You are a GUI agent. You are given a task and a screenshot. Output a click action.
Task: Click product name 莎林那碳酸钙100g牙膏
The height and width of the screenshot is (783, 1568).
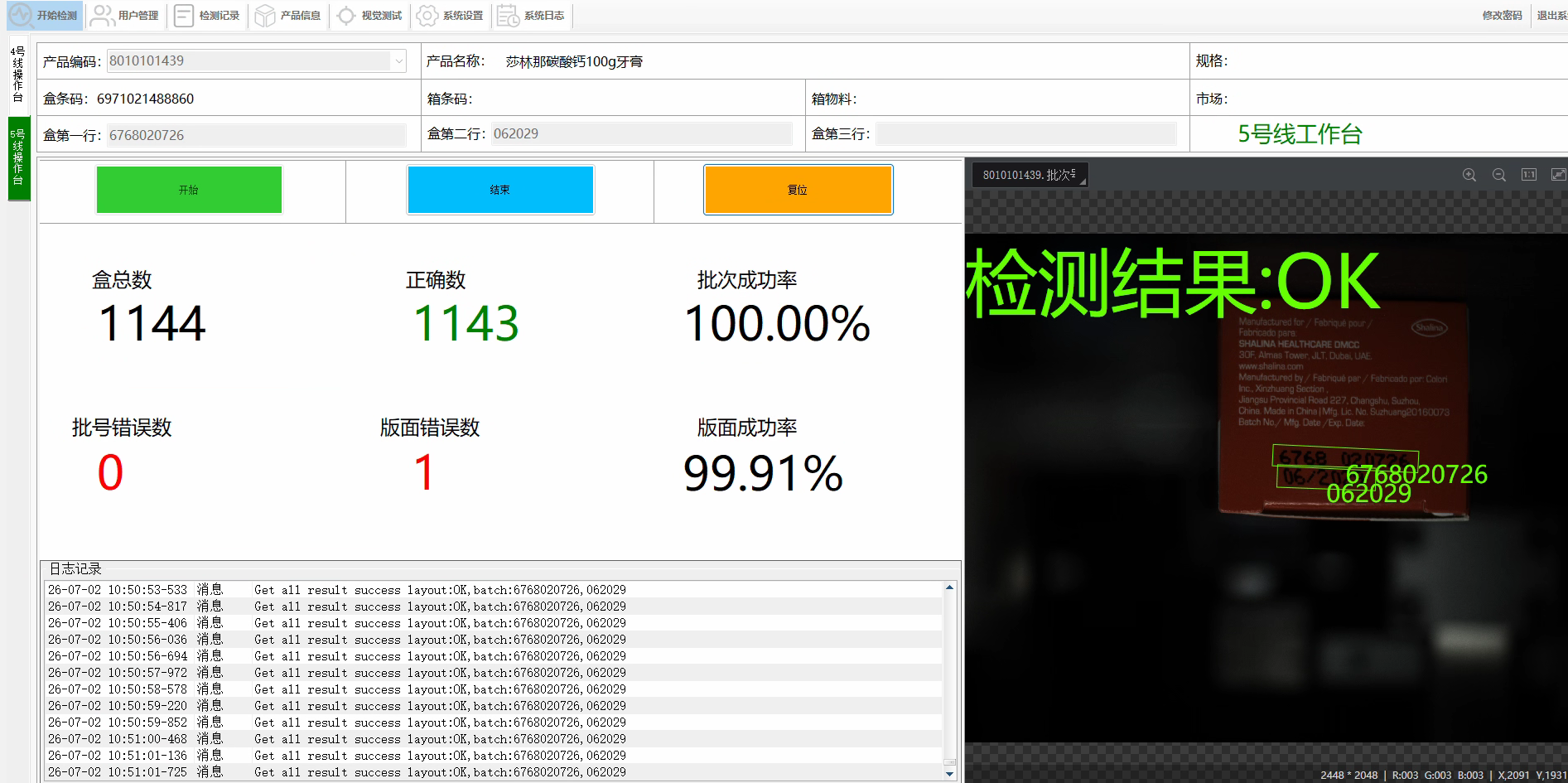click(574, 61)
